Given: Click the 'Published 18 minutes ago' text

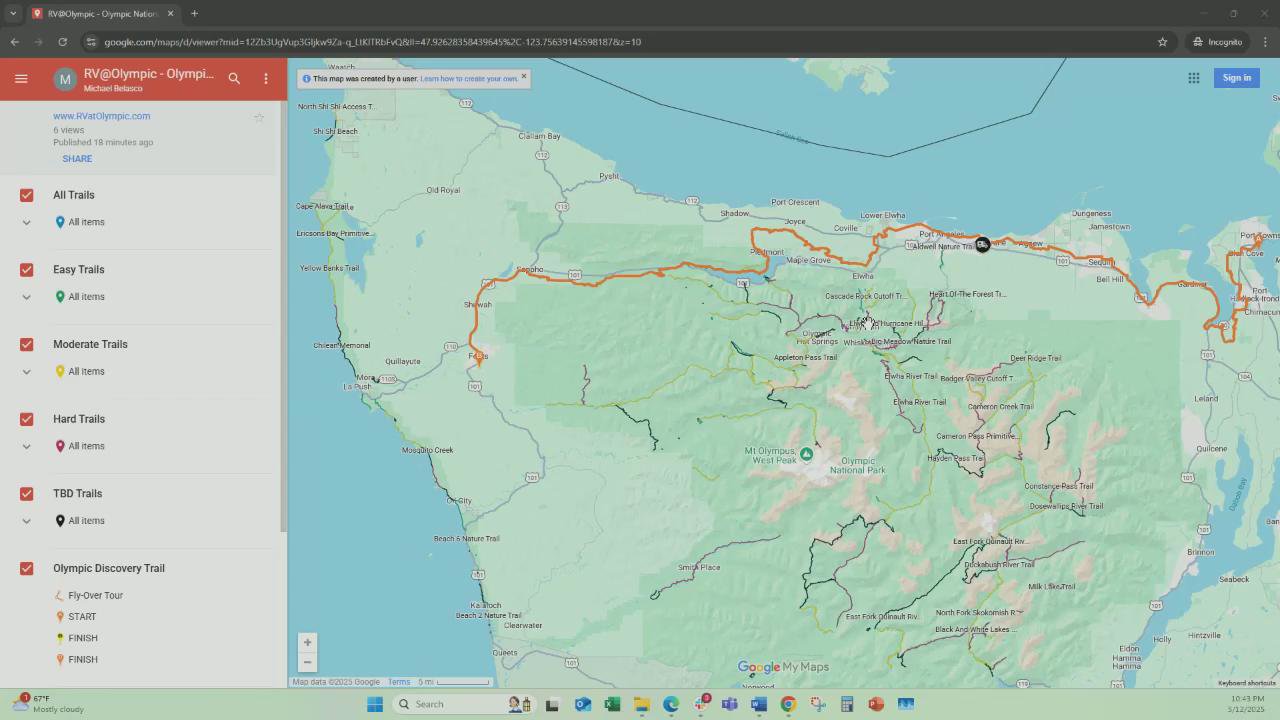Looking at the screenshot, I should (x=103, y=142).
